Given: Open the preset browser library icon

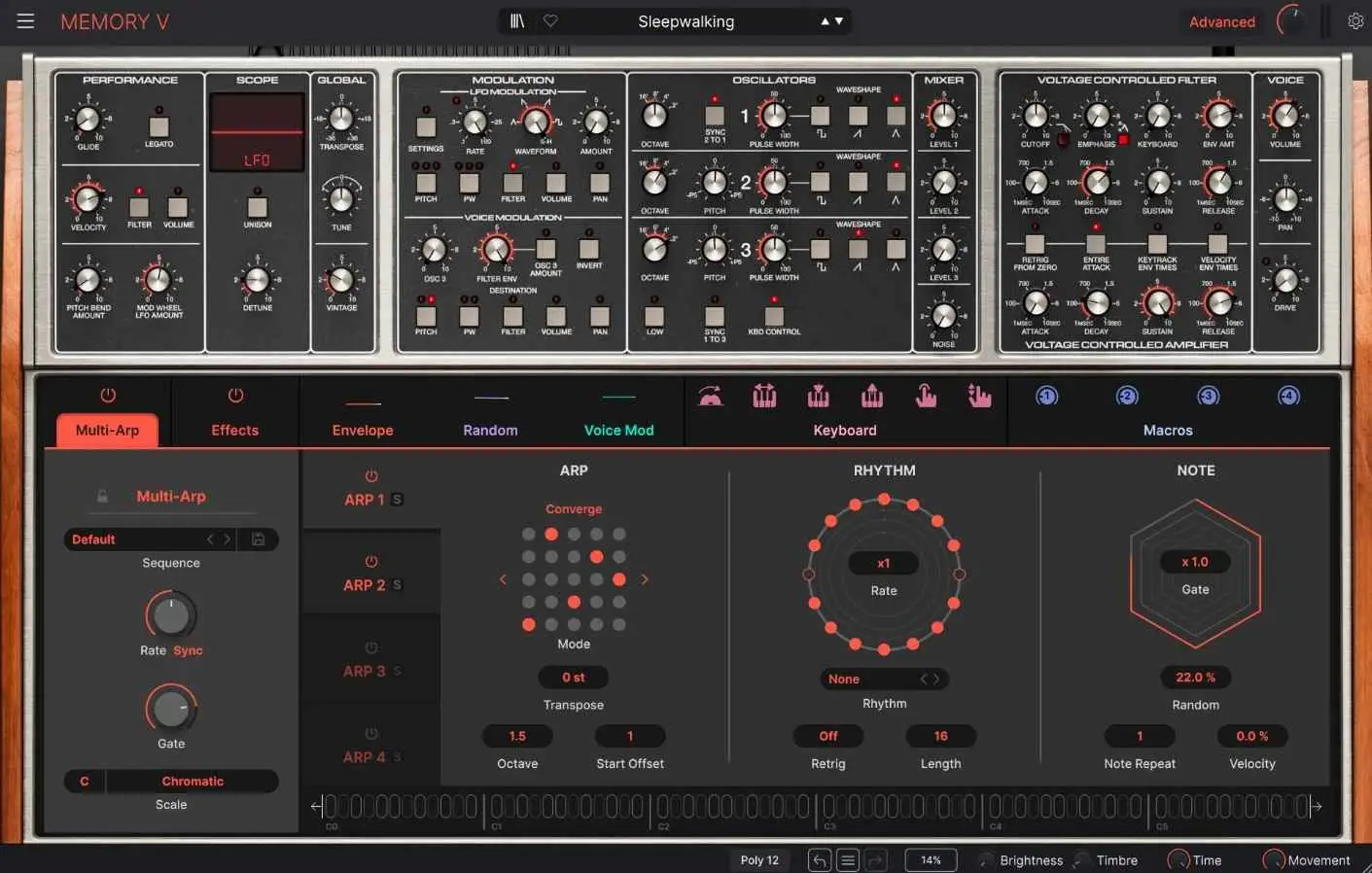Looking at the screenshot, I should point(517,21).
